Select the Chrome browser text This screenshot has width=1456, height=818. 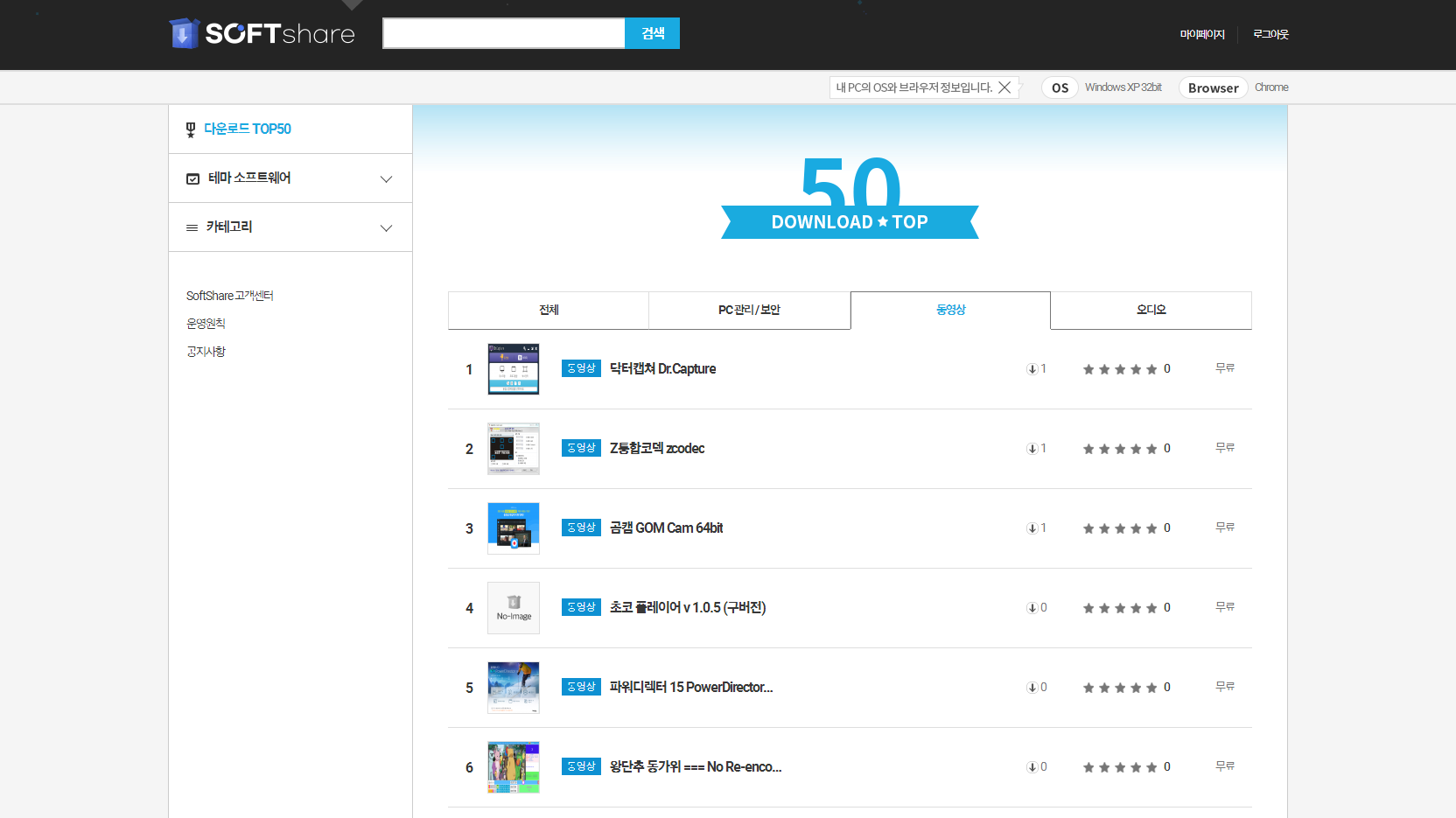tap(1271, 87)
